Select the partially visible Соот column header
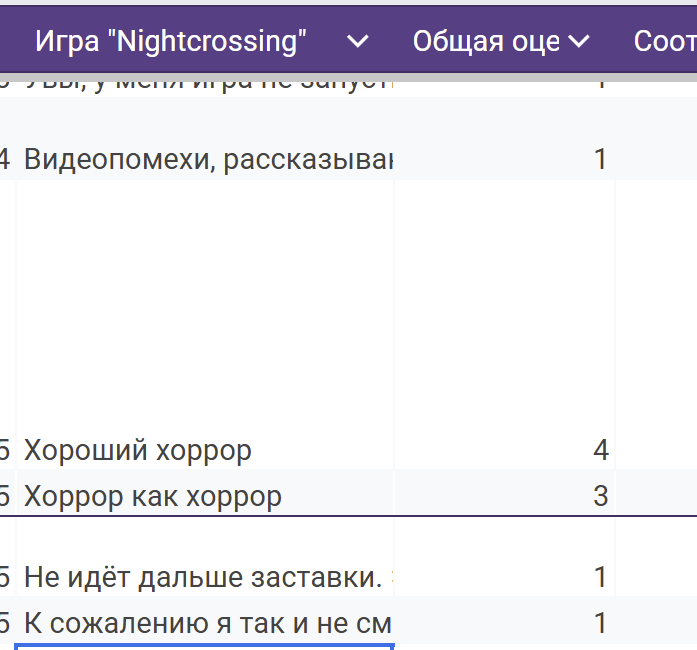 pos(664,41)
